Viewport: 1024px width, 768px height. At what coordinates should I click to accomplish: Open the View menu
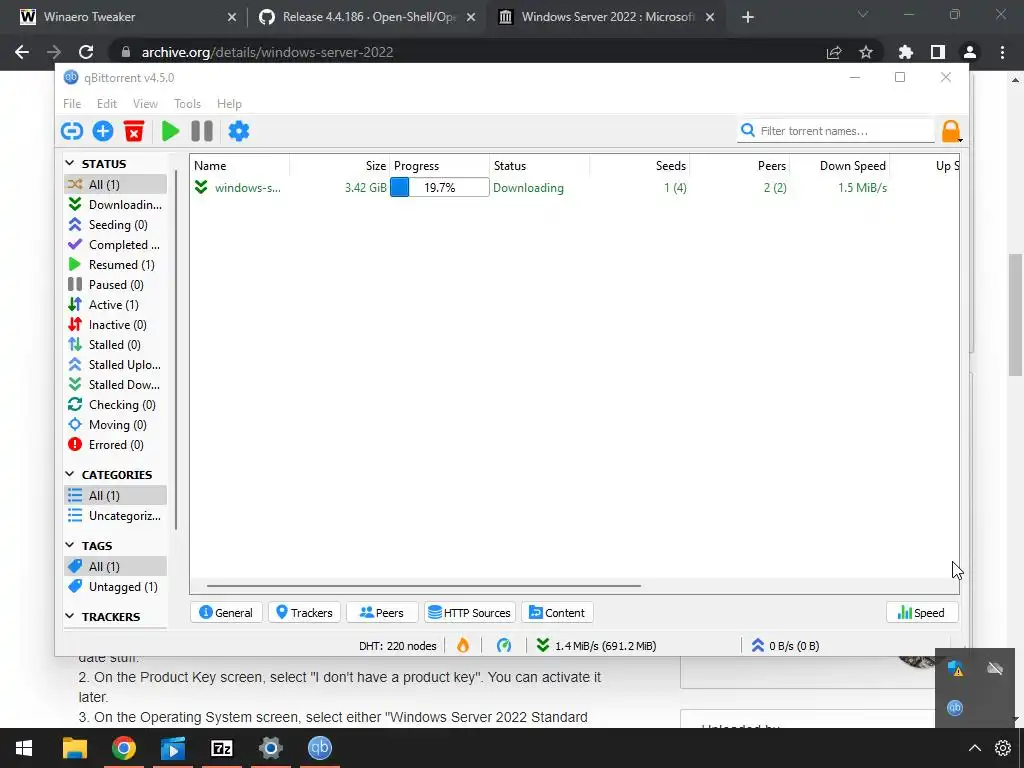[145, 104]
